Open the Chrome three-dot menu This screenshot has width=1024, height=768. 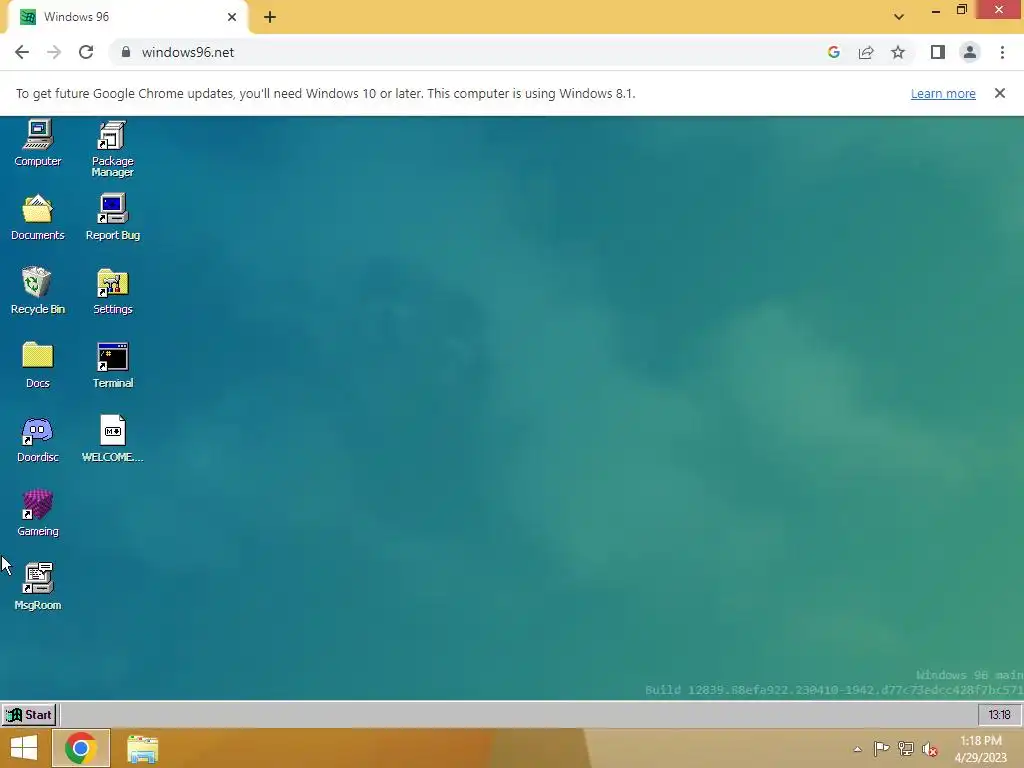pos(1002,52)
